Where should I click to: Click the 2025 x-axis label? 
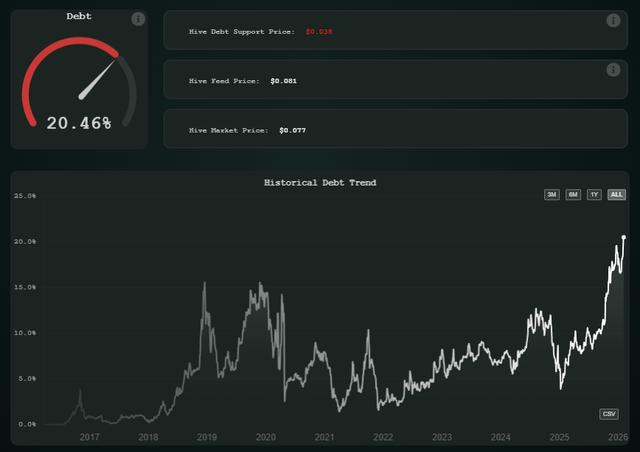coord(560,437)
